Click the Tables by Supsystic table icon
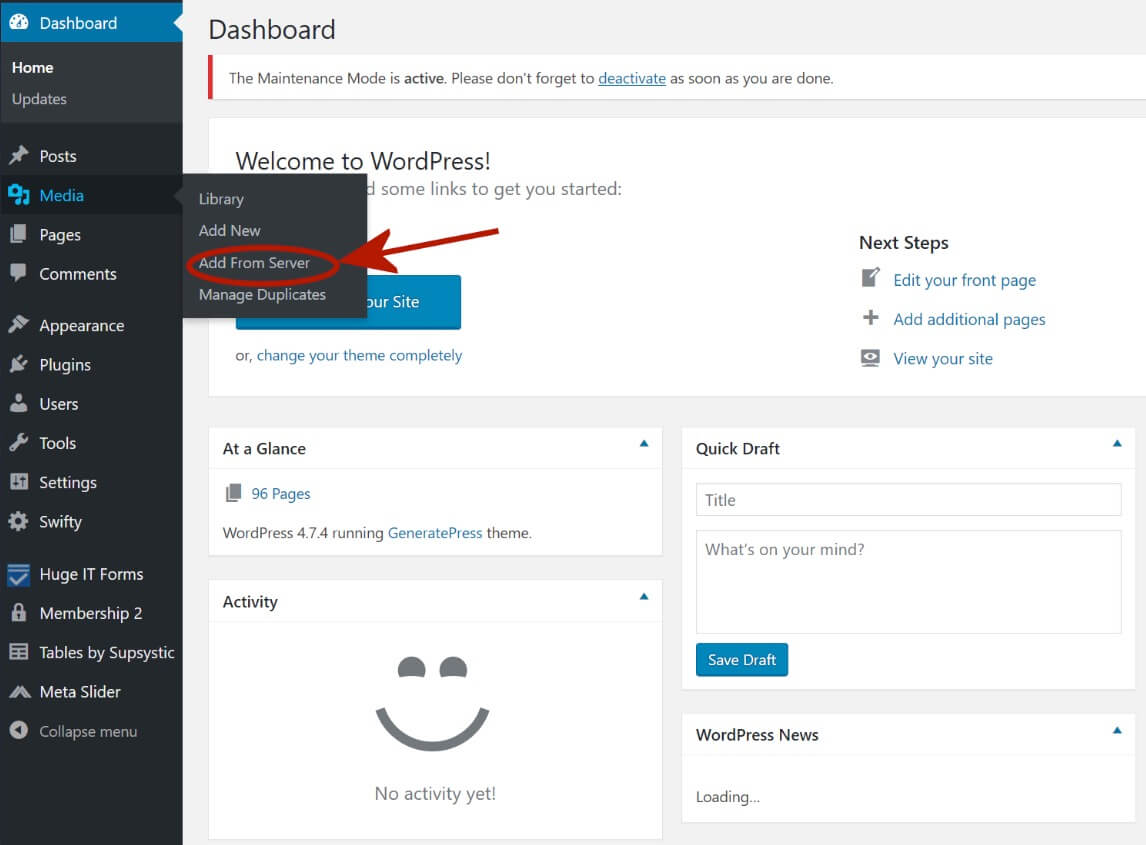The image size is (1146, 845). 19,651
